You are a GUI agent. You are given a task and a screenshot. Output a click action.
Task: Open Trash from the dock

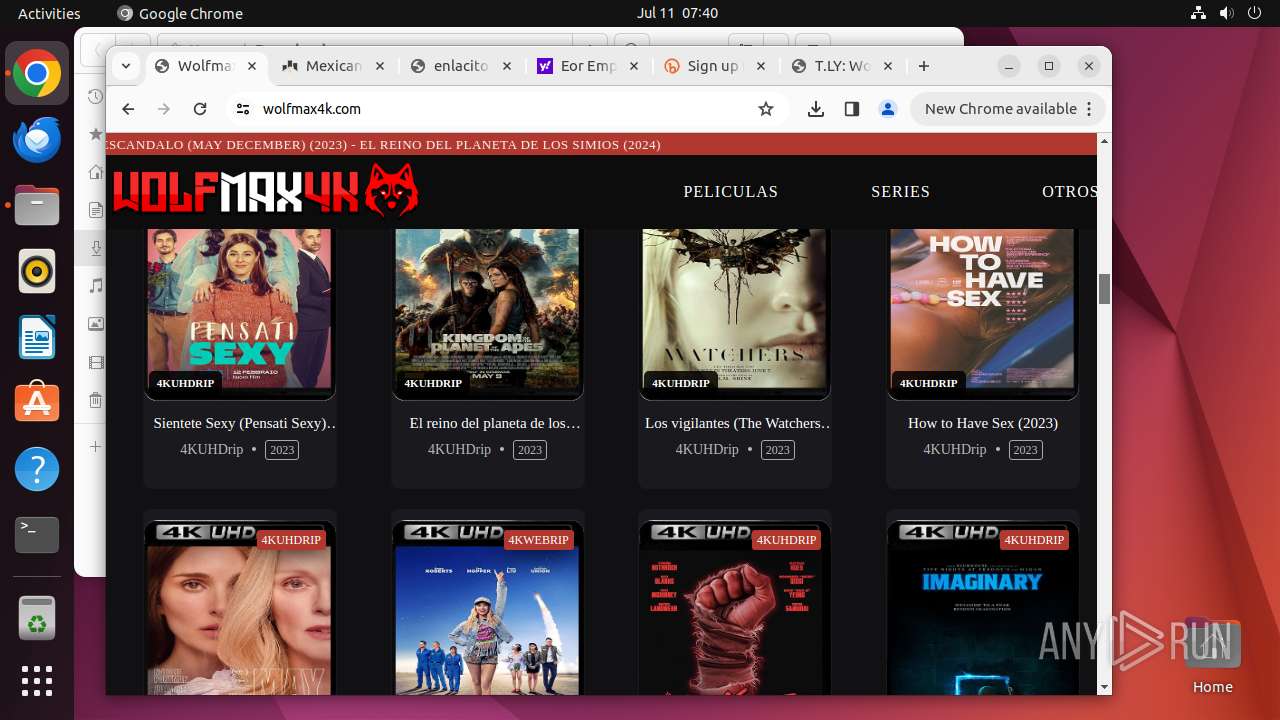(x=37, y=618)
